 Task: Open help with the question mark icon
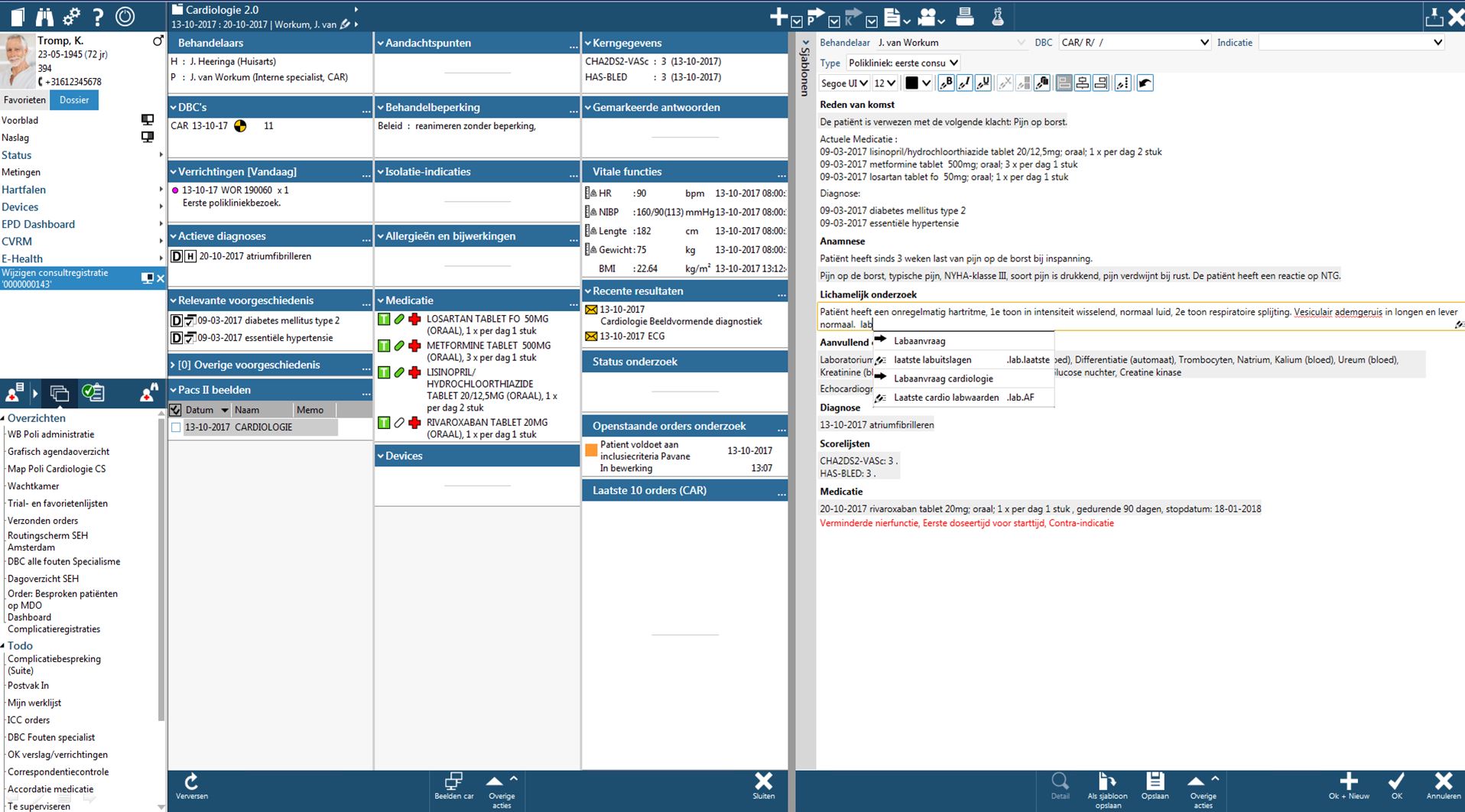(98, 16)
